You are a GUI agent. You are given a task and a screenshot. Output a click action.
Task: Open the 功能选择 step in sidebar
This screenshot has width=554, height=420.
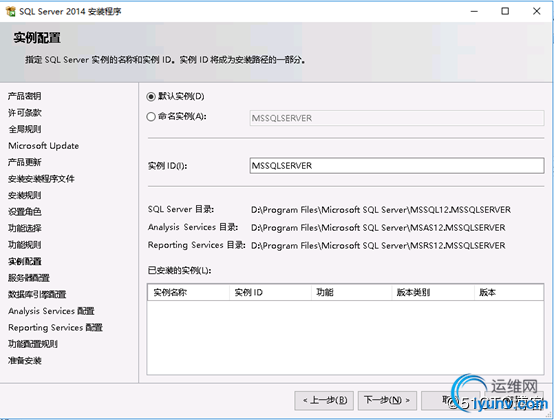(25, 228)
